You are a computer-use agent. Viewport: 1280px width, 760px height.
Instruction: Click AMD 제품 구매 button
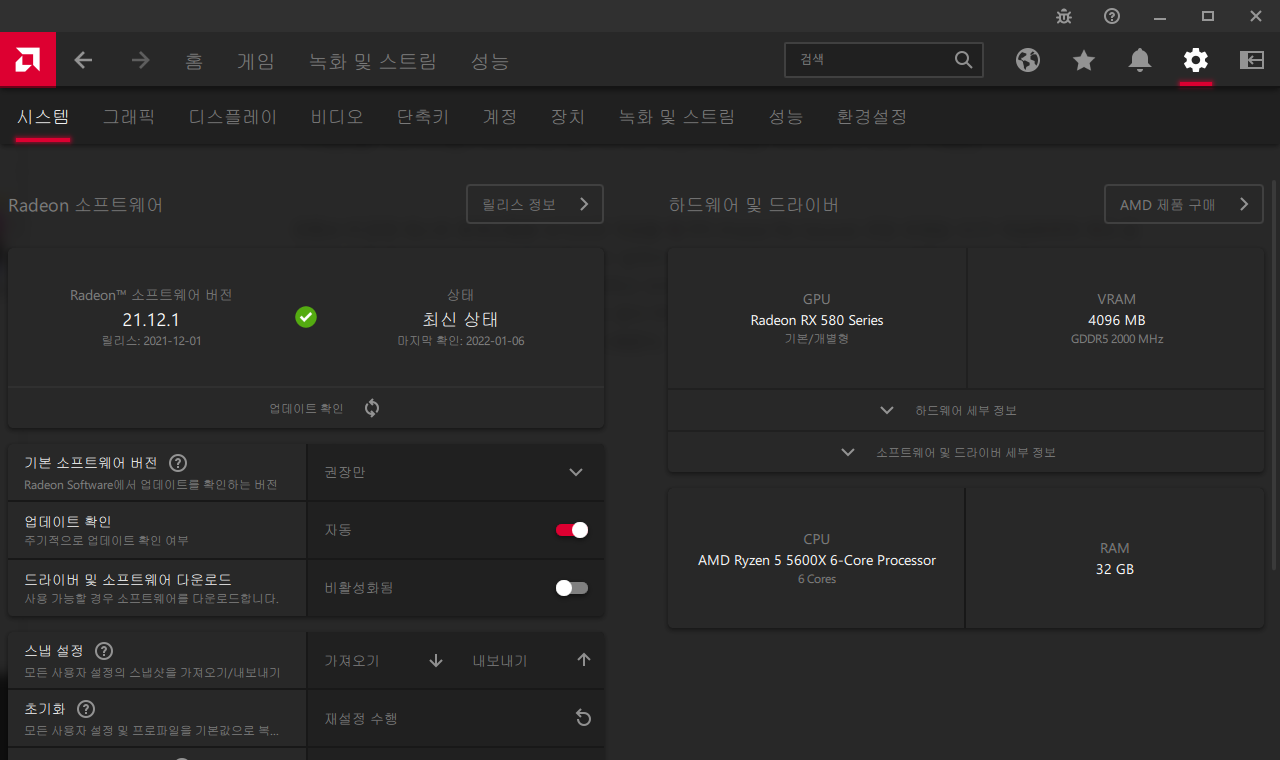(x=1184, y=204)
